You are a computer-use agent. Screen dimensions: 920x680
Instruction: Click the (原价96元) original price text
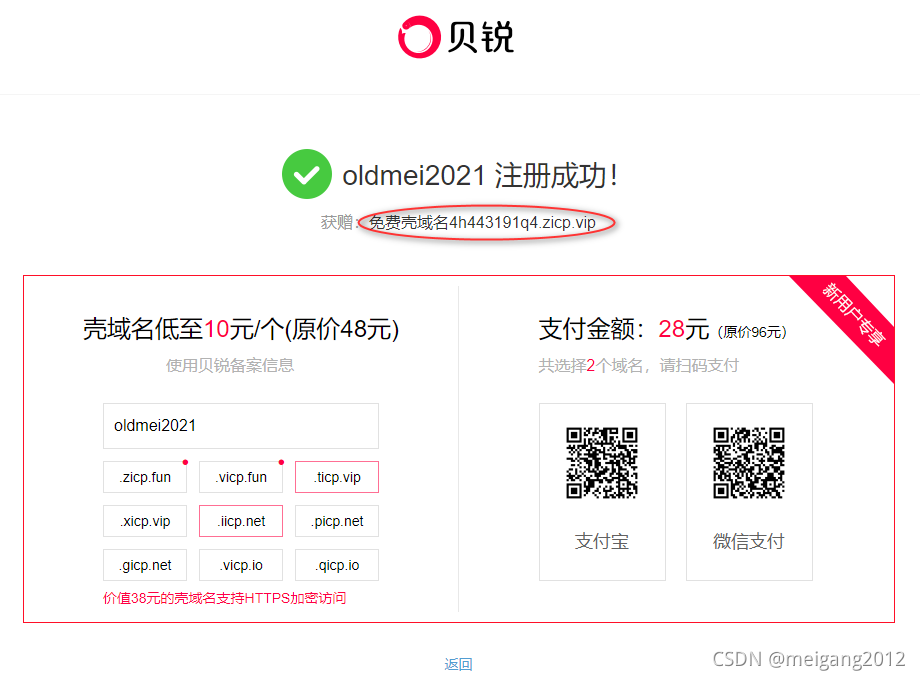(x=752, y=332)
